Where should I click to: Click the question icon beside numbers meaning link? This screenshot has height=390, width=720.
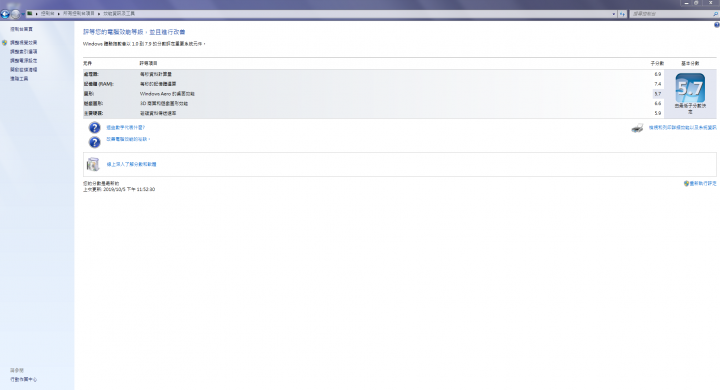94,128
